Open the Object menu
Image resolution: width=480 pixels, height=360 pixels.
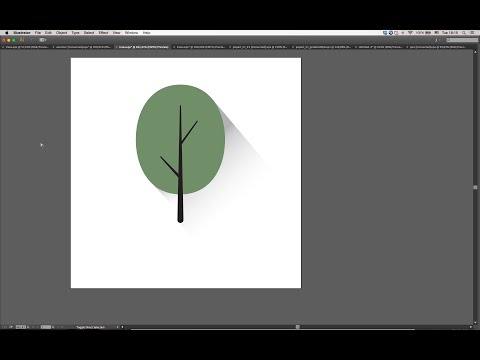[61, 33]
